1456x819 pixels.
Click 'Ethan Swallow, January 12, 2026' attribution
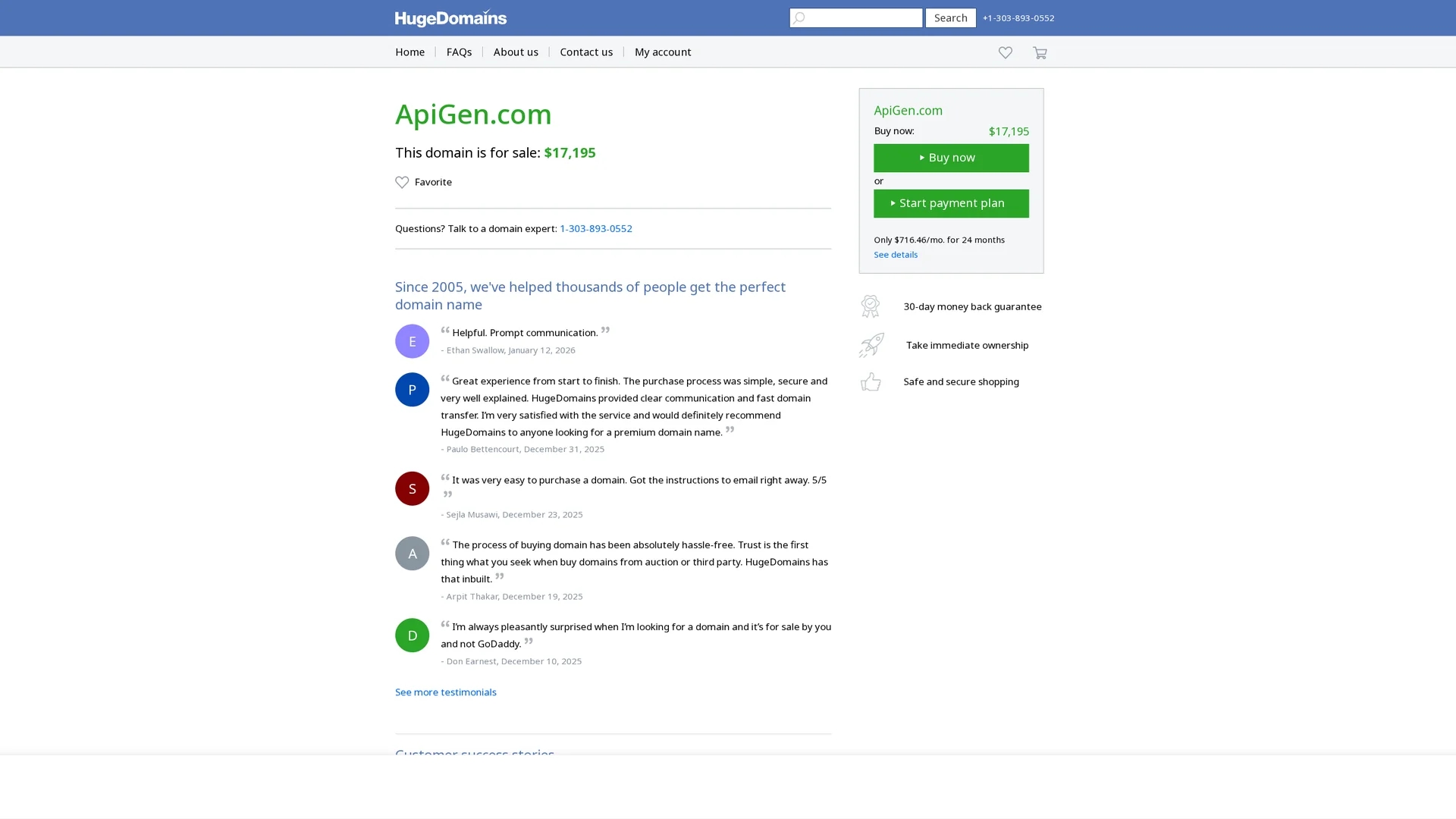tap(510, 350)
